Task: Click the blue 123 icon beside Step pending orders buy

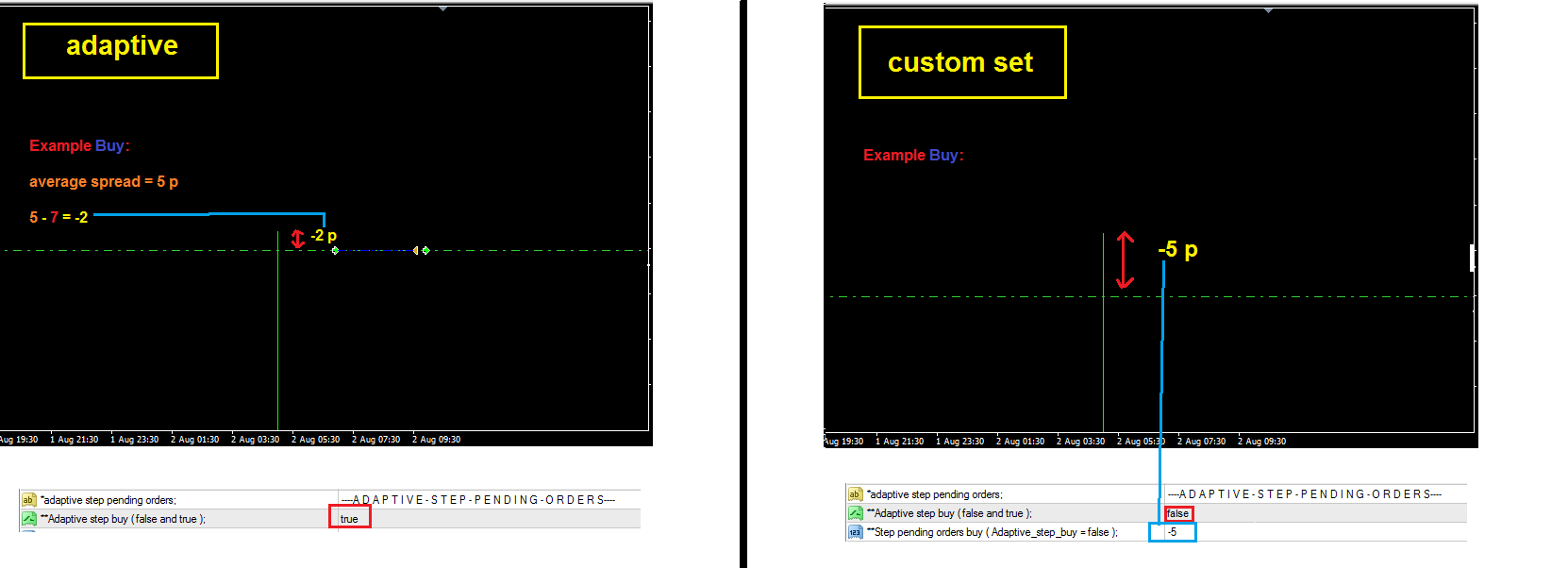Action: (855, 532)
